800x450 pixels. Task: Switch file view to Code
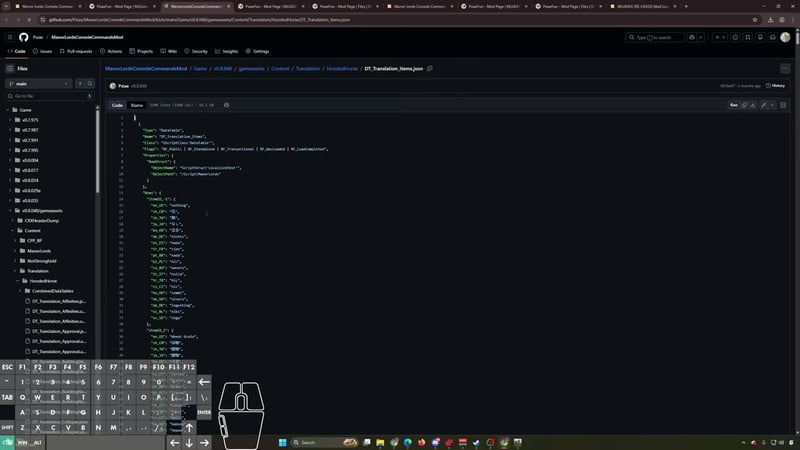tap(117, 105)
